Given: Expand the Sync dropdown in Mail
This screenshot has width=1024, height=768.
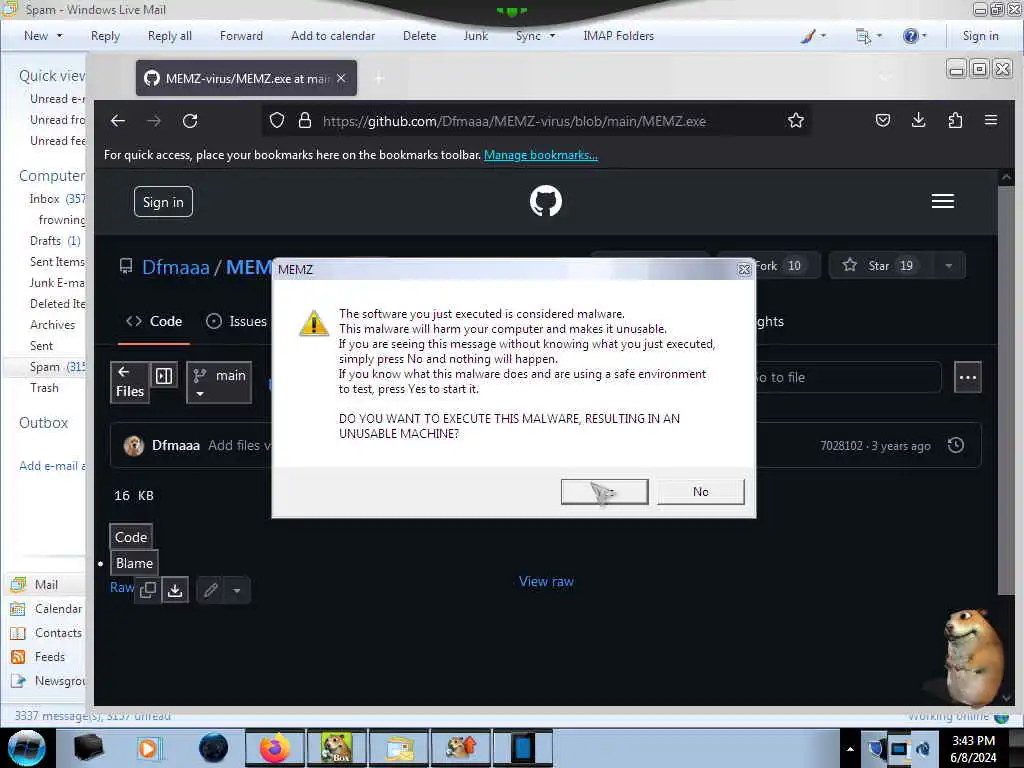Looking at the screenshot, I should pos(552,36).
